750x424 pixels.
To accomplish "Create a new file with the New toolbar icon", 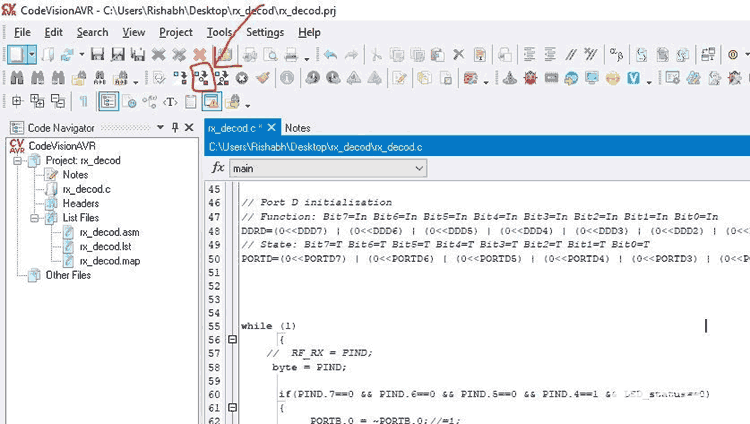I will (x=16, y=55).
